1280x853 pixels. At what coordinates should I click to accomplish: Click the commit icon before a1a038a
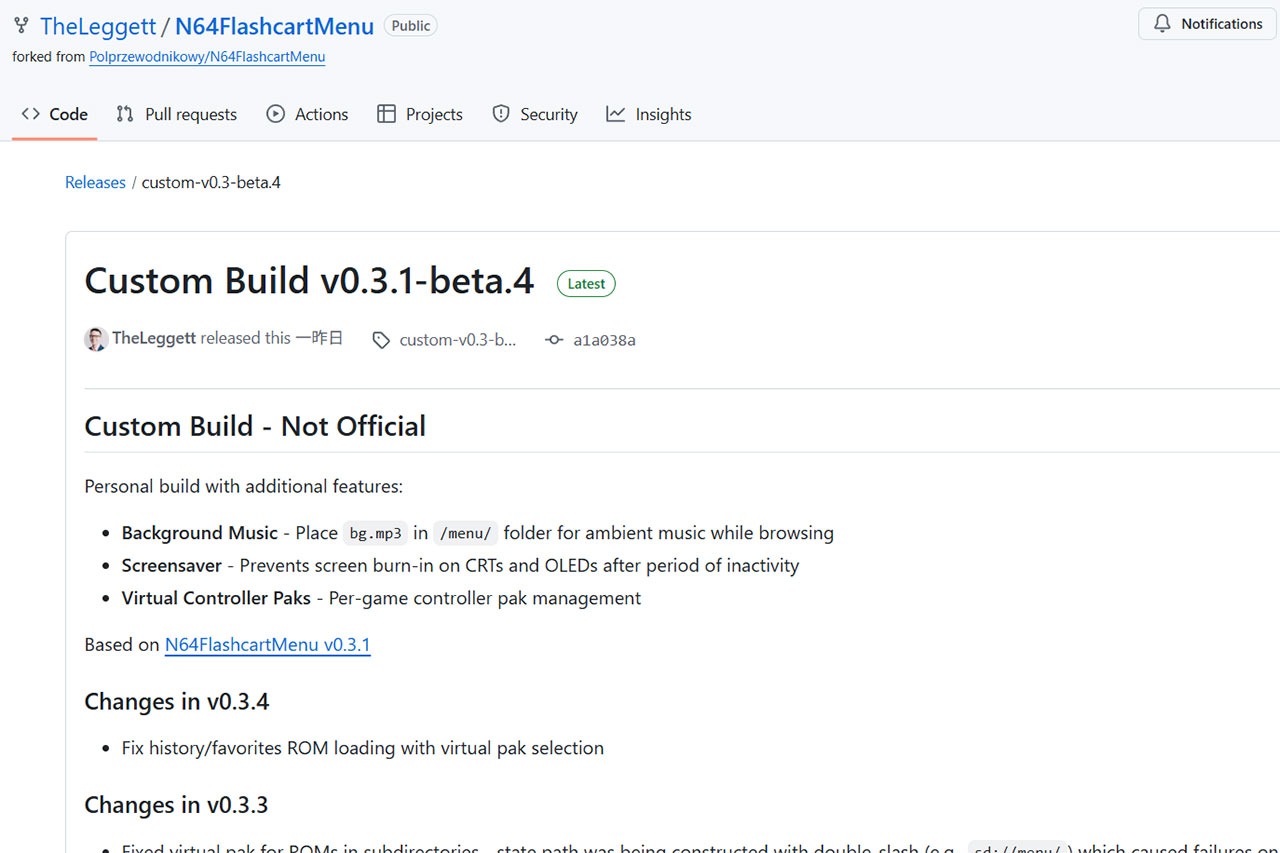[x=554, y=340]
